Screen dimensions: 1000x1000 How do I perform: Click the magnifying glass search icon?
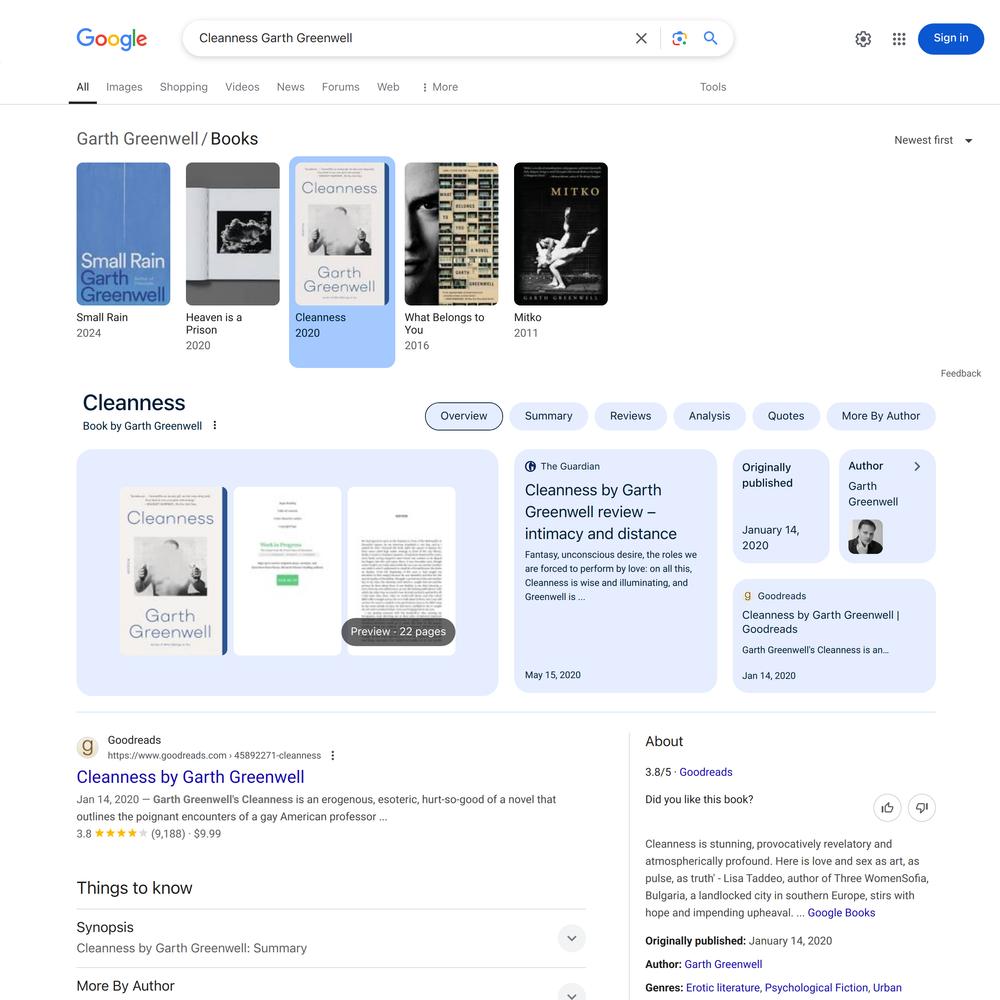click(710, 38)
